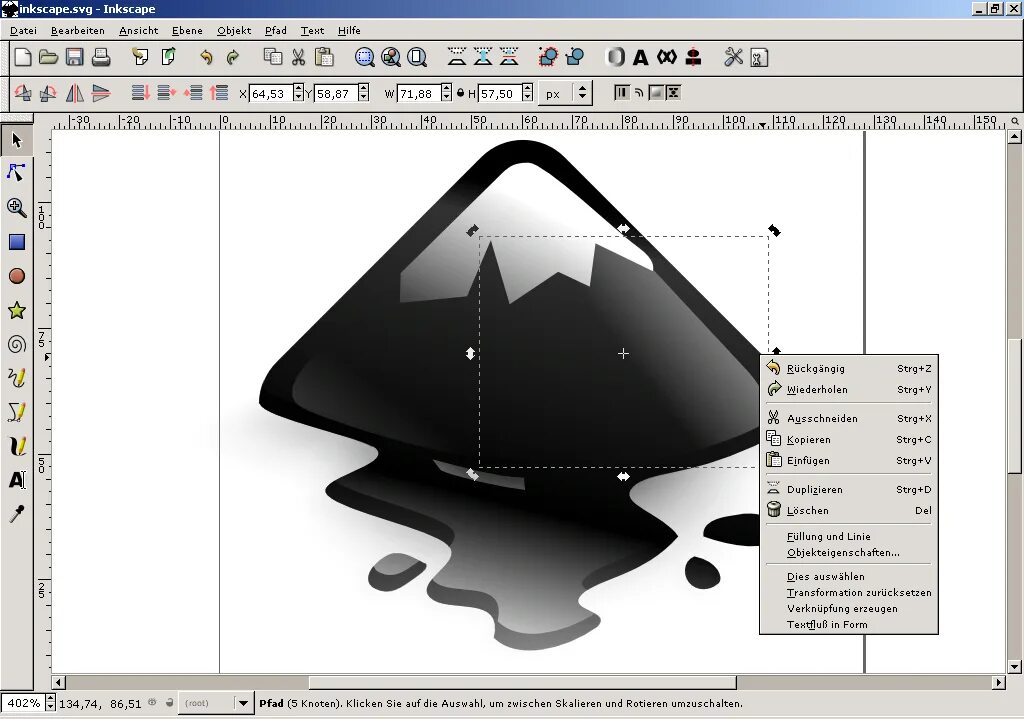Open the px units dropdown
Image resolution: width=1024 pixels, height=719 pixels.
[566, 93]
